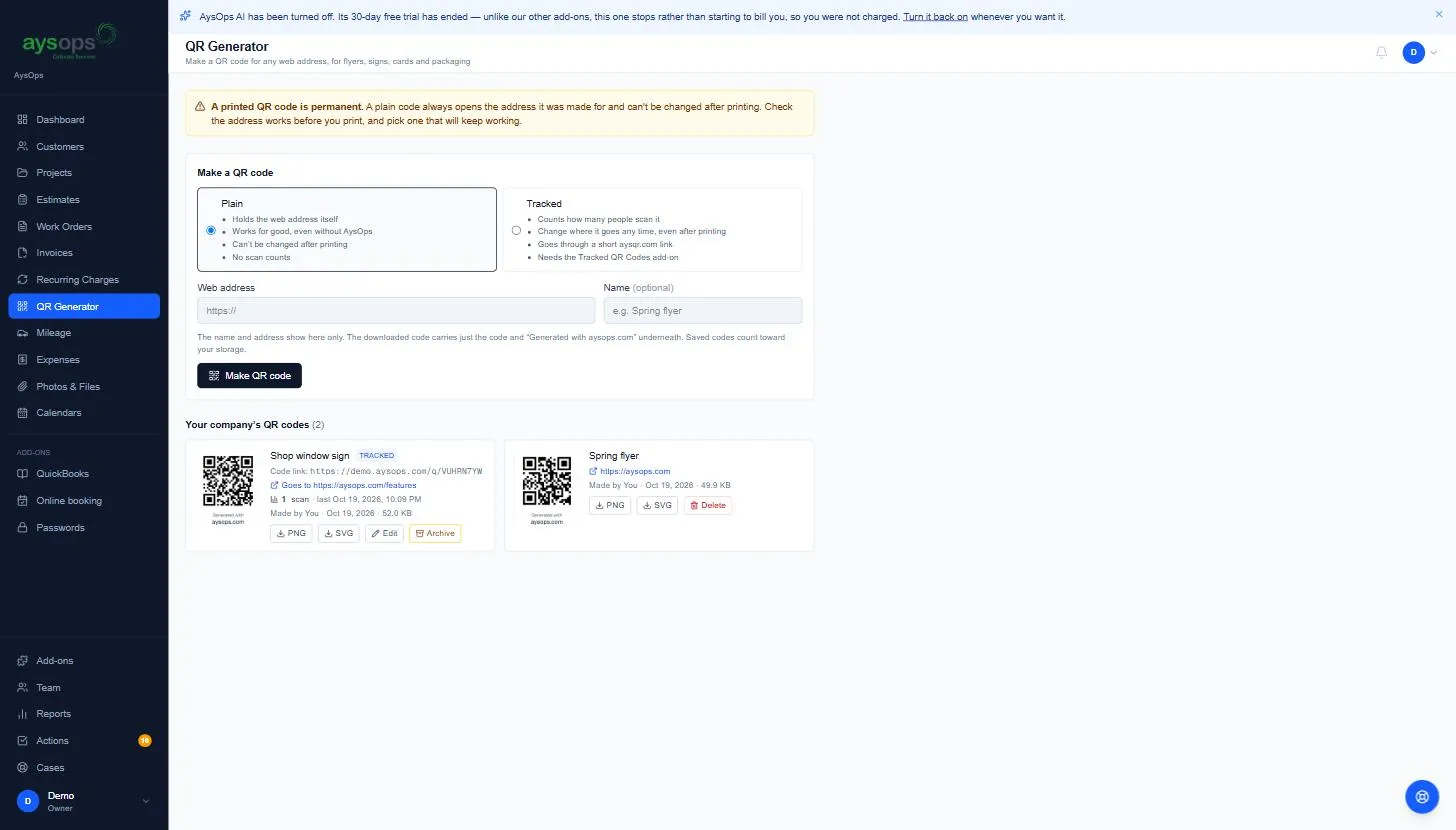Open Passwords add-on

coord(84,528)
